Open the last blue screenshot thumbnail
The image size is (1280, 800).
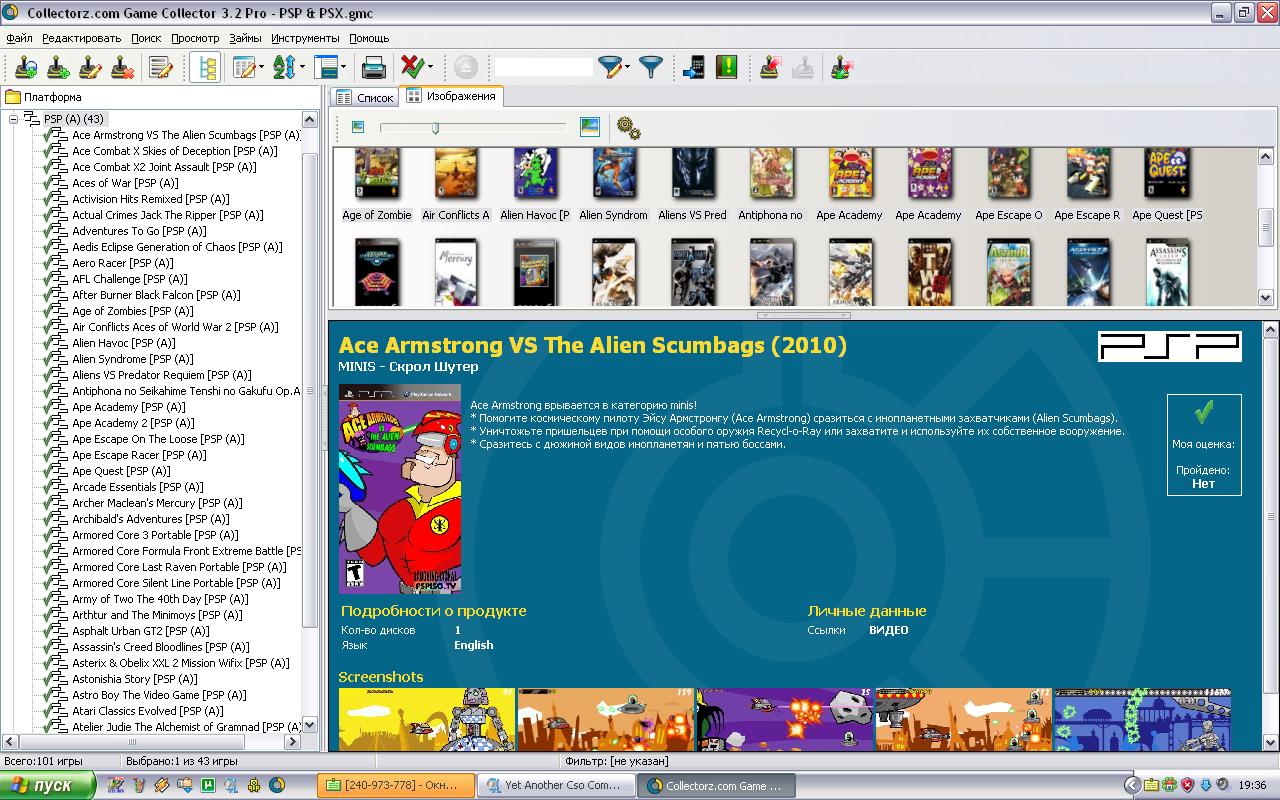[x=1143, y=719]
